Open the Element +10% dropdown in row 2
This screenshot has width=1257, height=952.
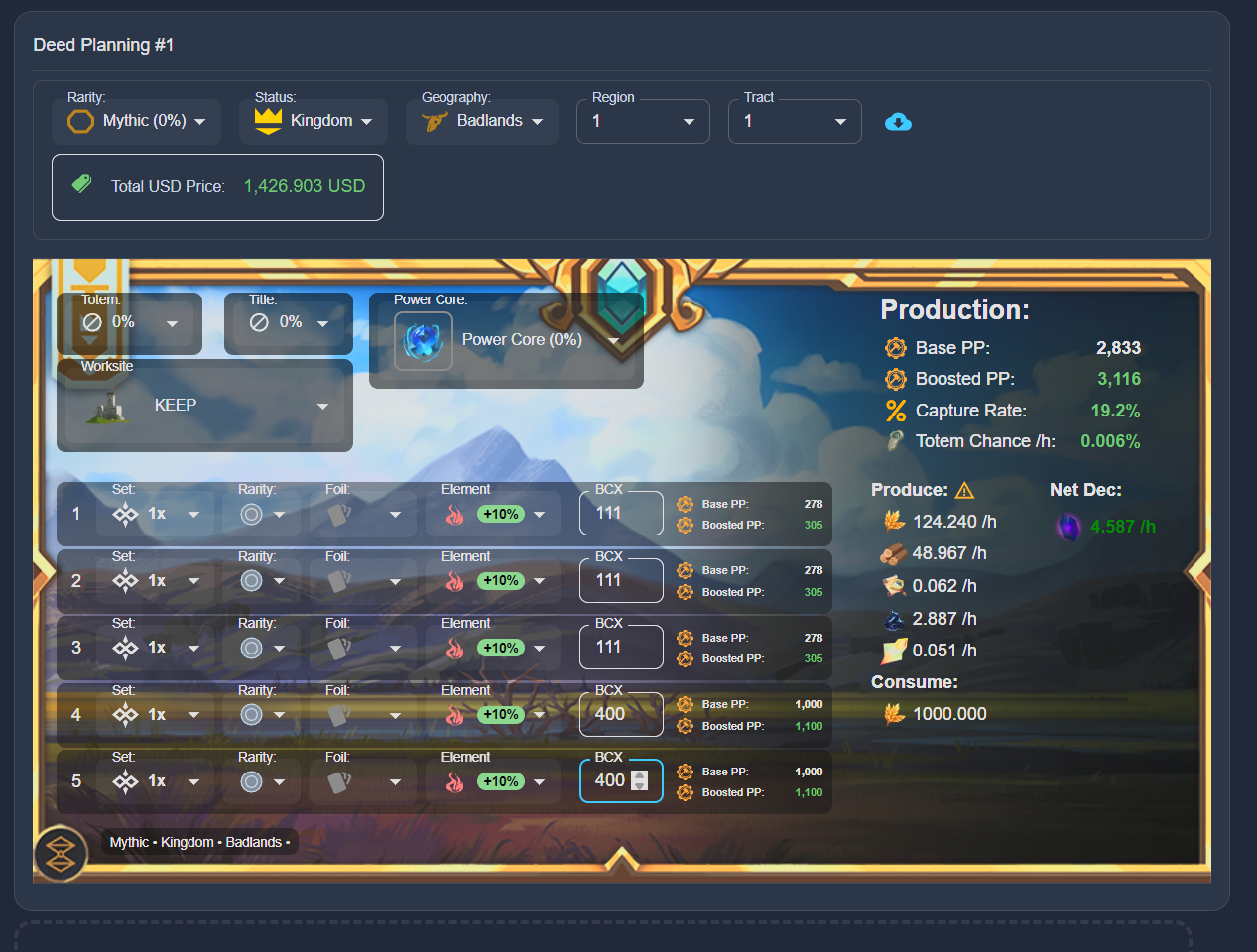(495, 581)
